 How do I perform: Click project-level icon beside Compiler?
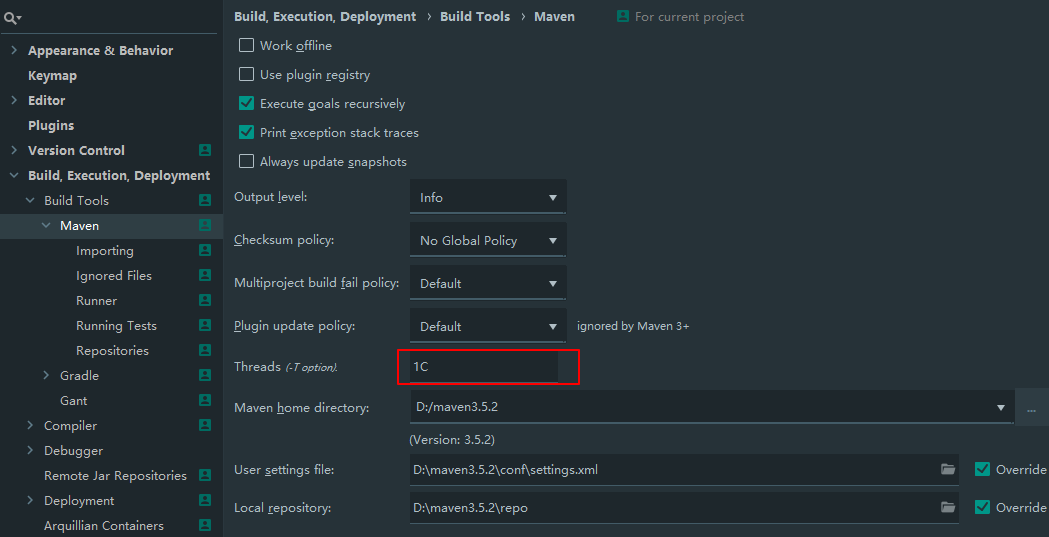[205, 425]
